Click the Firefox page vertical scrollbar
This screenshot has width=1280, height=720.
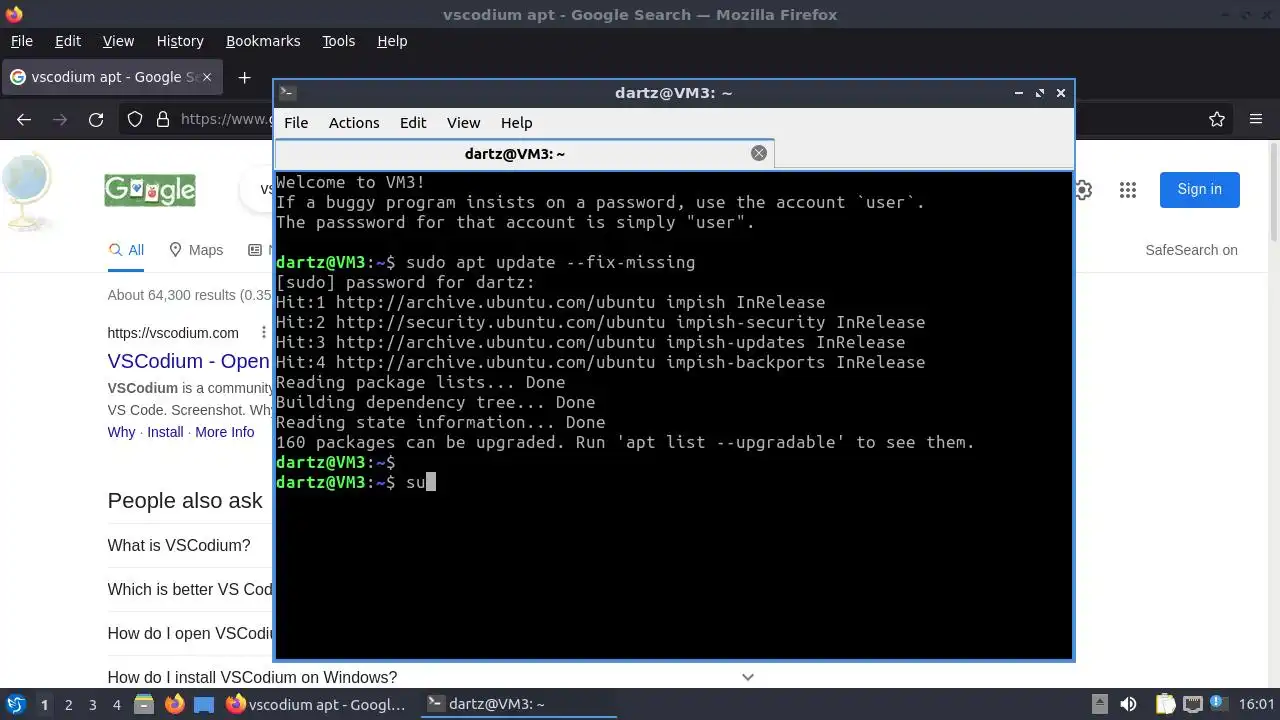pos(1274,190)
